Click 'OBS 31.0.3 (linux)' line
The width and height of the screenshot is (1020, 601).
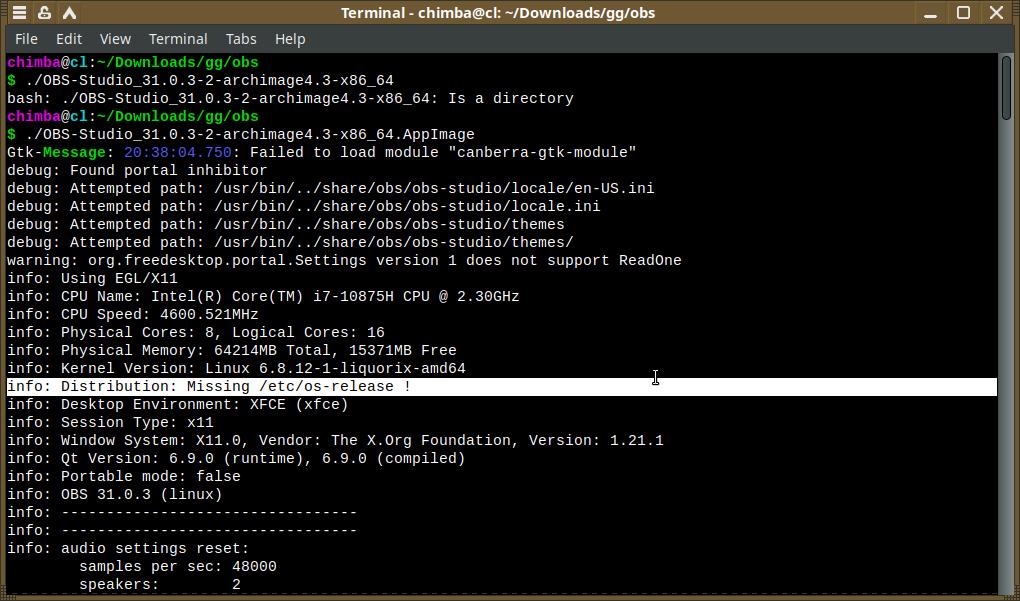114,495
